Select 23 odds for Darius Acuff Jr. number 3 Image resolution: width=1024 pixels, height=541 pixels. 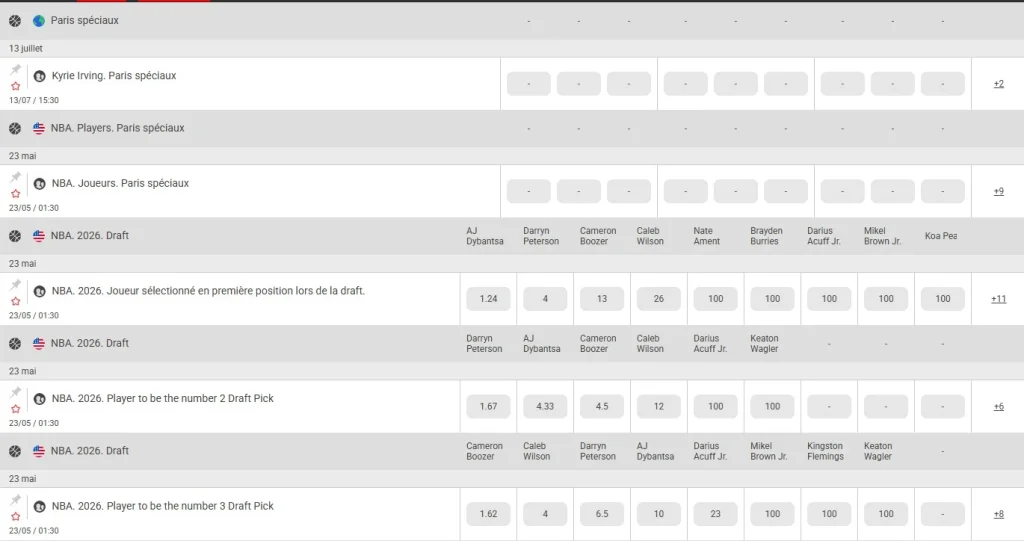[716, 514]
